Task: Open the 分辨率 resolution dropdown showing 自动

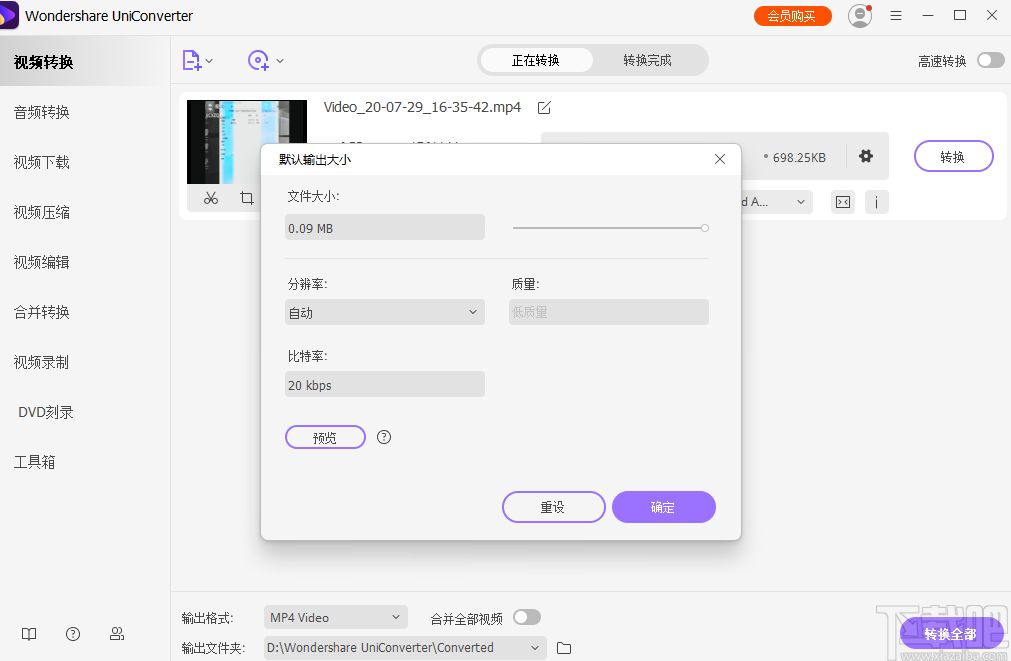Action: [384, 311]
